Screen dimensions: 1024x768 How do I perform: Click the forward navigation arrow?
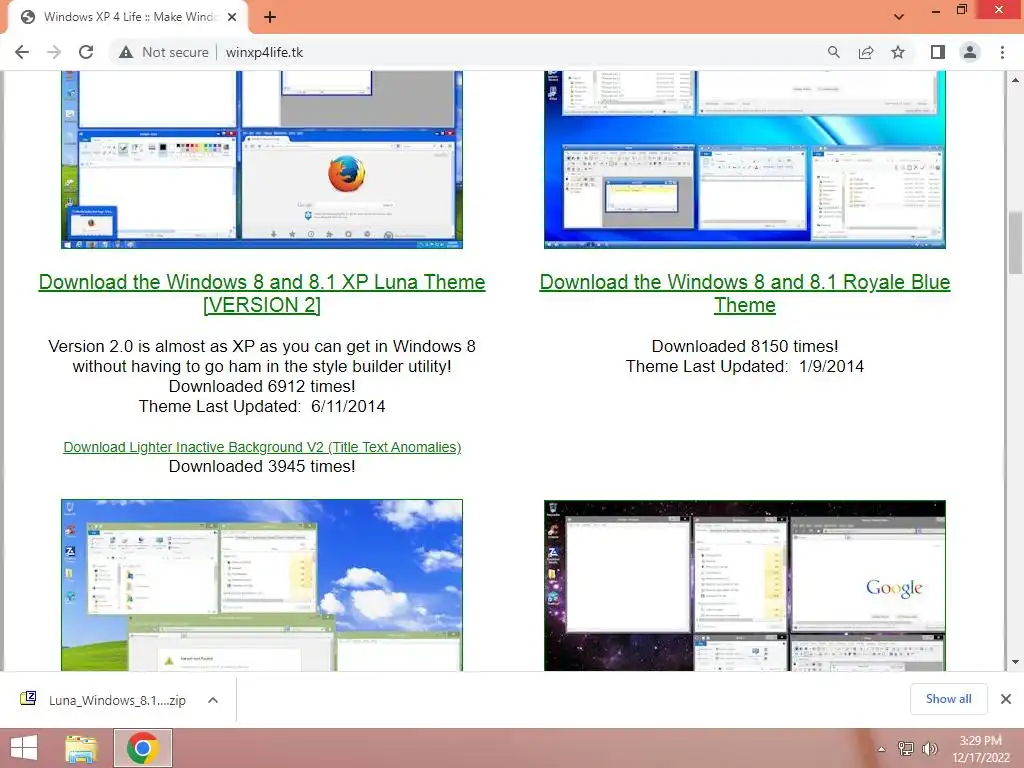pyautogui.click(x=54, y=52)
